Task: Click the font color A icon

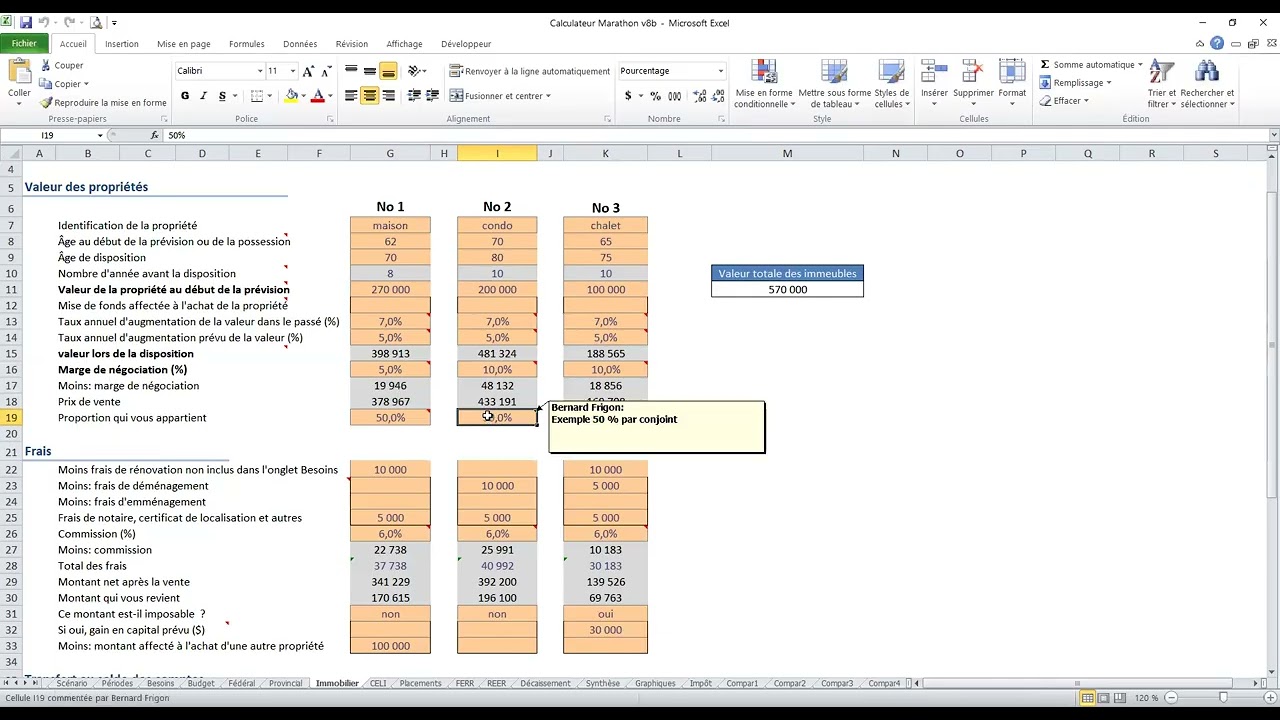Action: [x=317, y=96]
